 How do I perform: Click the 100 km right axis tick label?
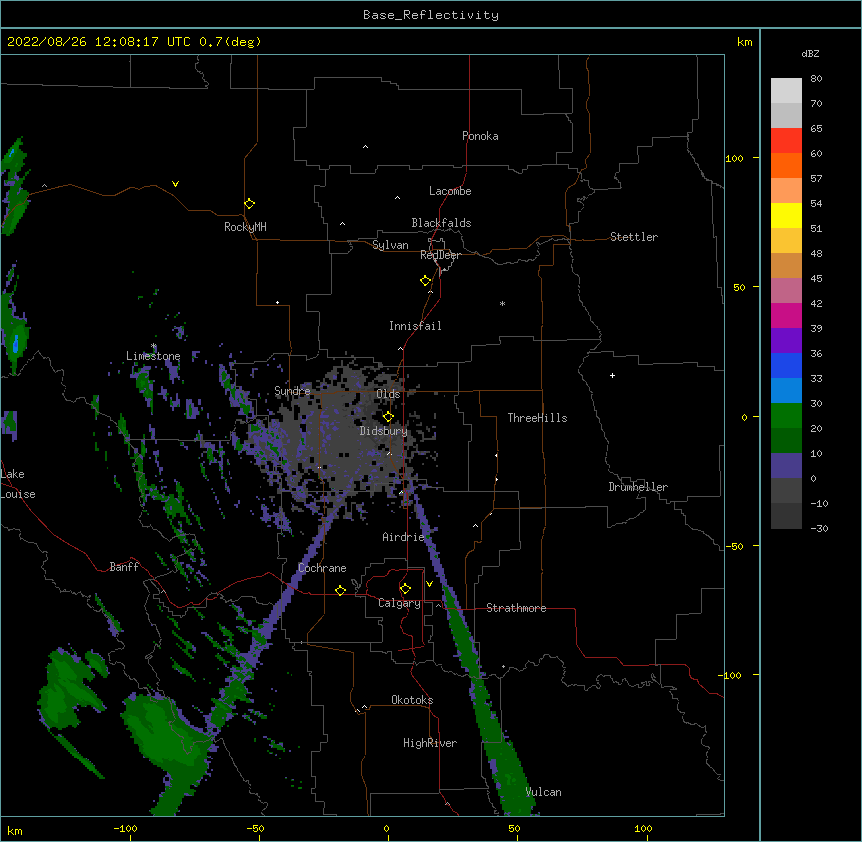tap(734, 158)
